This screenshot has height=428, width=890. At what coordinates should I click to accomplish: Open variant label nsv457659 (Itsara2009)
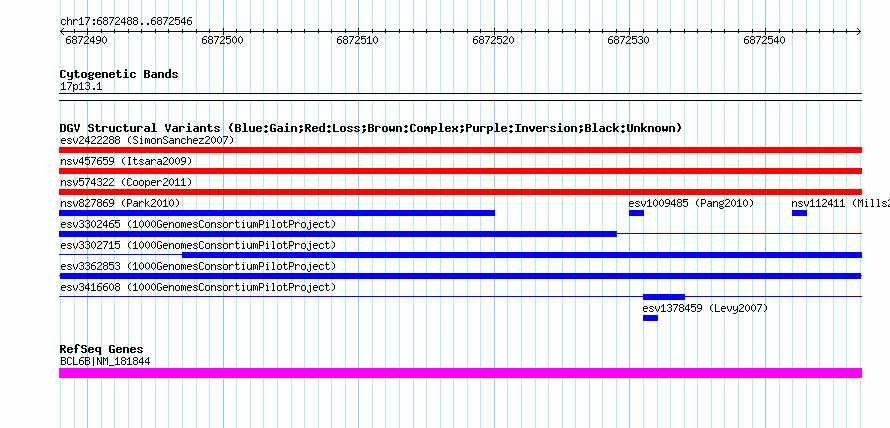pyautogui.click(x=126, y=161)
